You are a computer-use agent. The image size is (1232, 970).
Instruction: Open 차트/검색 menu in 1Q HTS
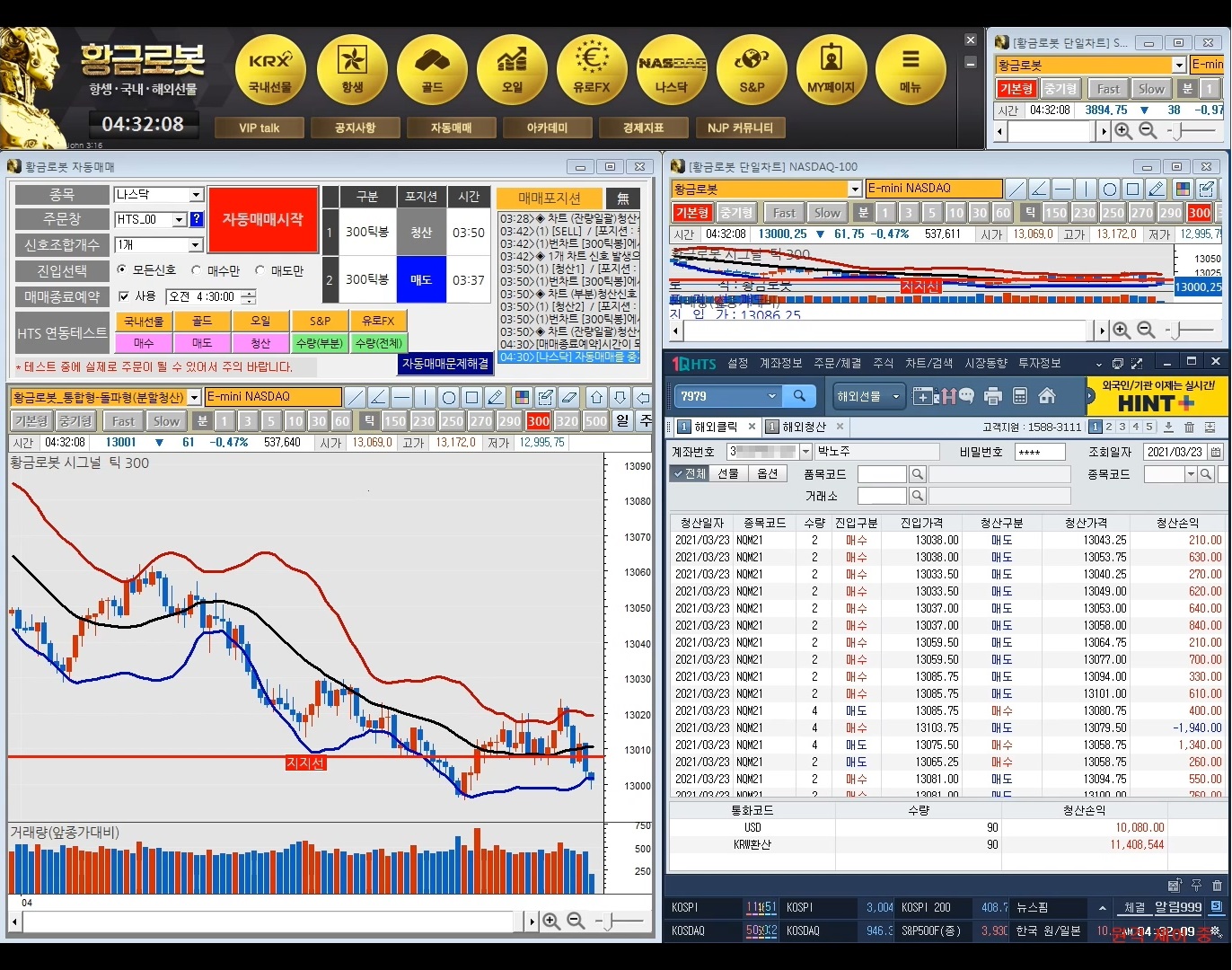[x=928, y=363]
